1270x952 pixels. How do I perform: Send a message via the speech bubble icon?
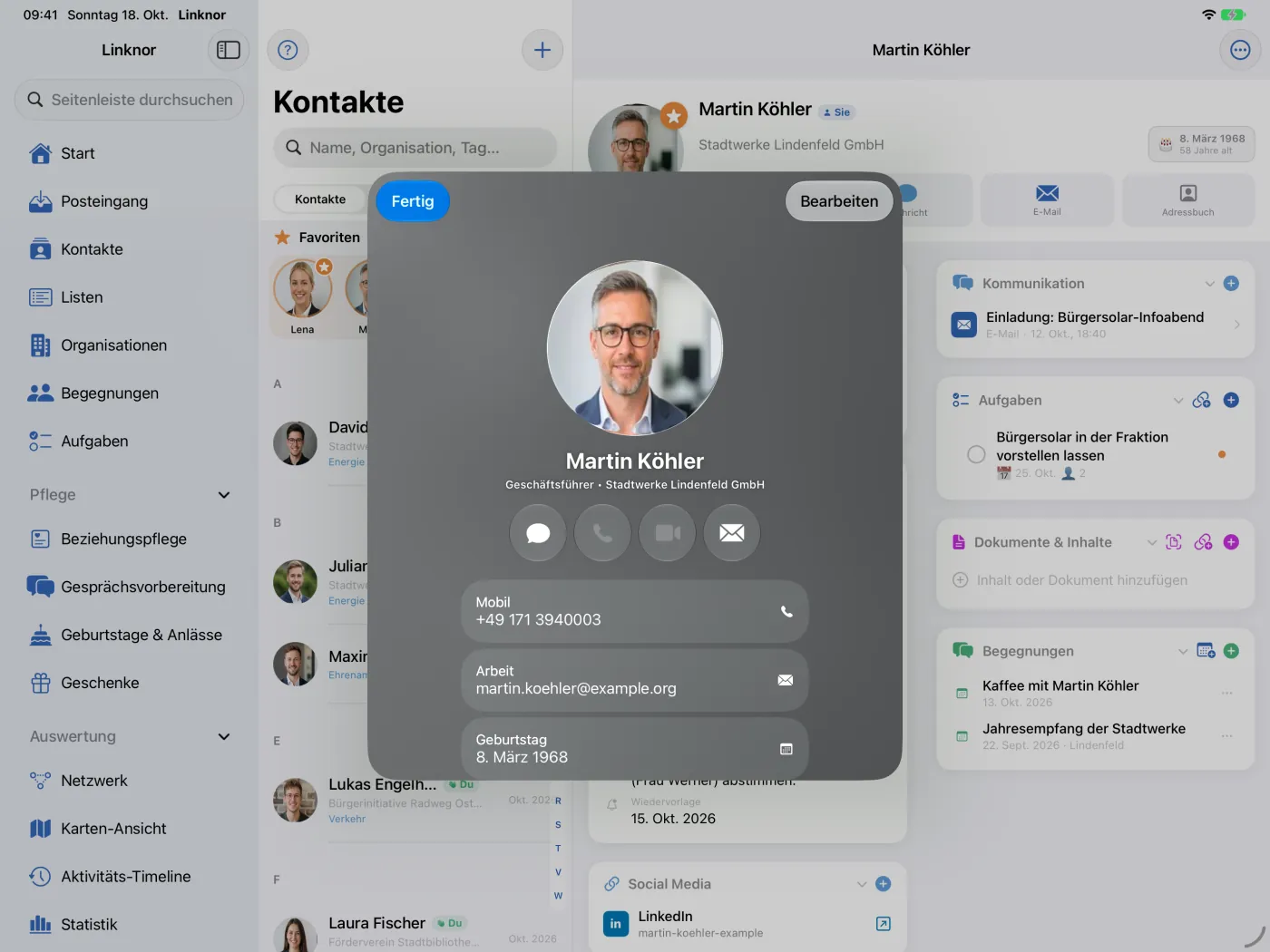[538, 533]
